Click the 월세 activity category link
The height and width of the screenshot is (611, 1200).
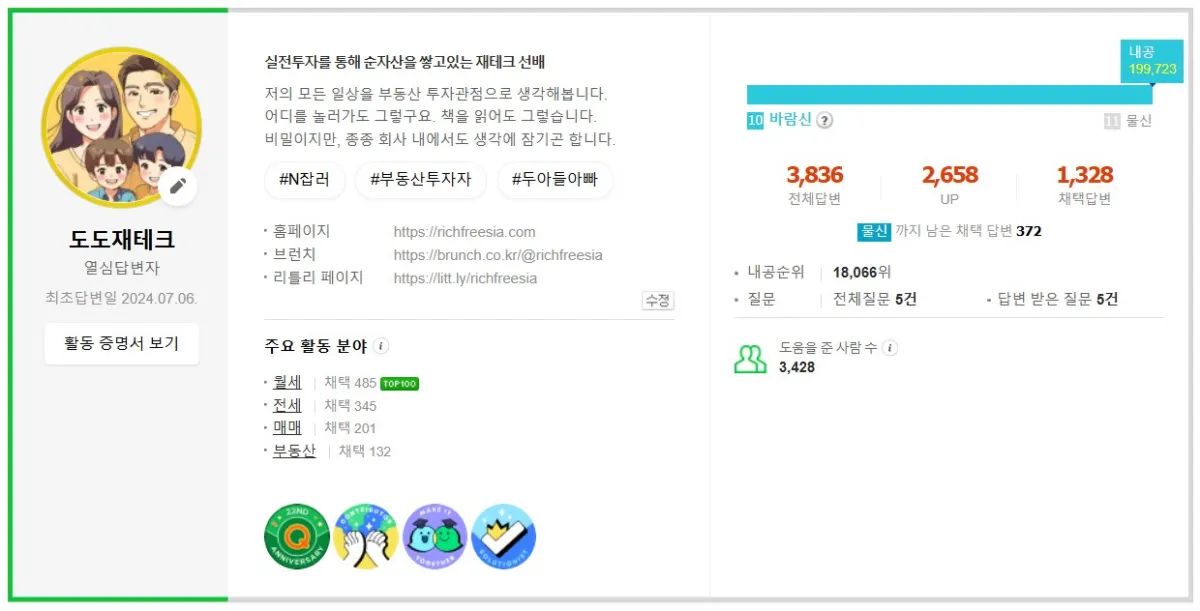tap(286, 382)
